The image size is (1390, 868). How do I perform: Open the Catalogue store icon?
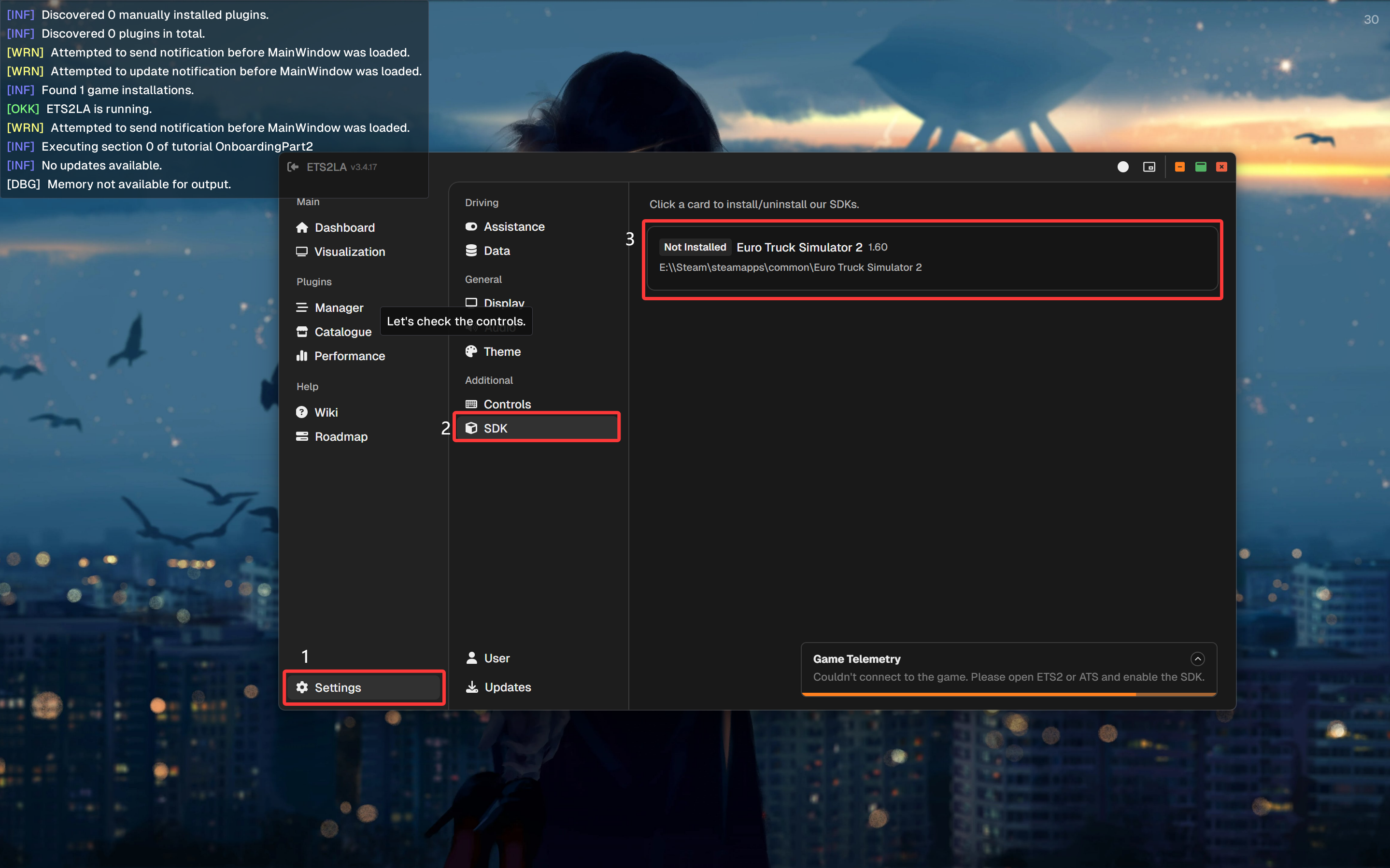[x=301, y=332]
